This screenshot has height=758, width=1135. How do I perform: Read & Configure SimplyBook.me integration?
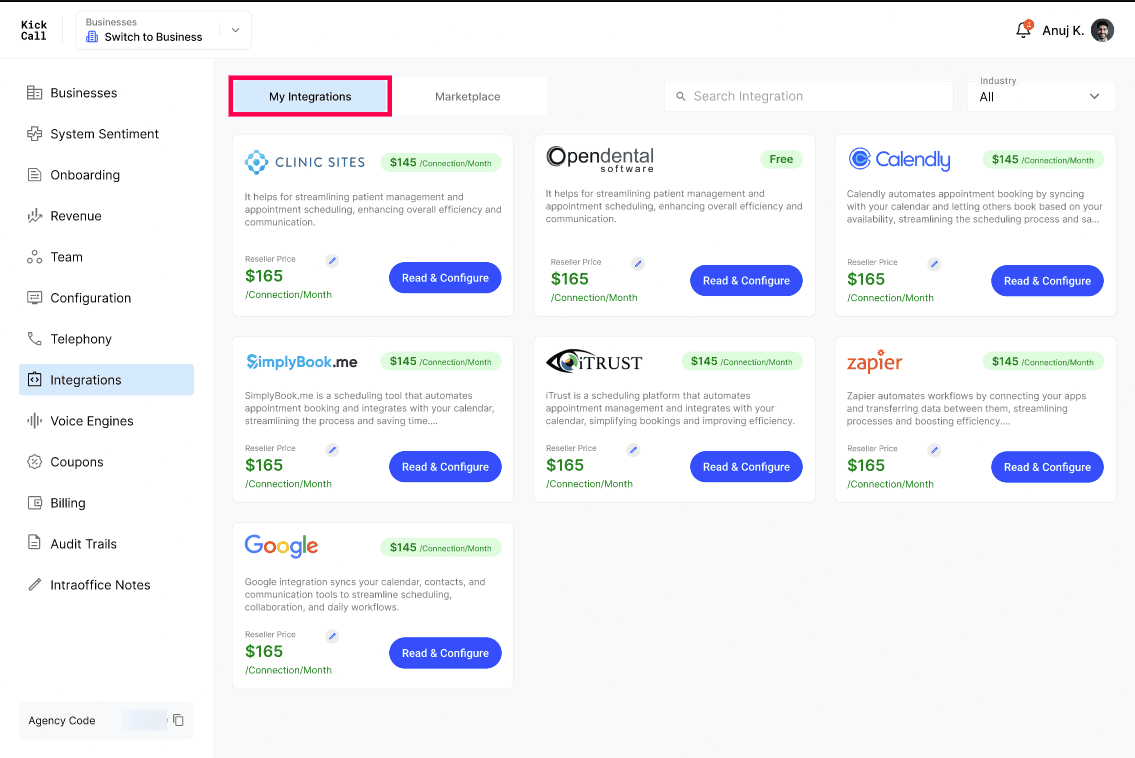[x=445, y=467]
